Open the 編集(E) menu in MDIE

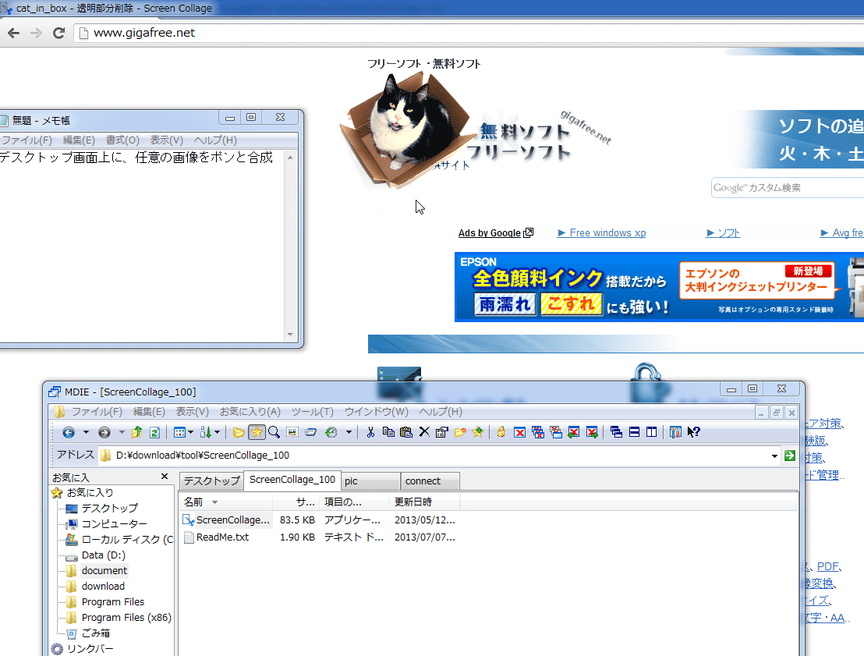click(149, 412)
